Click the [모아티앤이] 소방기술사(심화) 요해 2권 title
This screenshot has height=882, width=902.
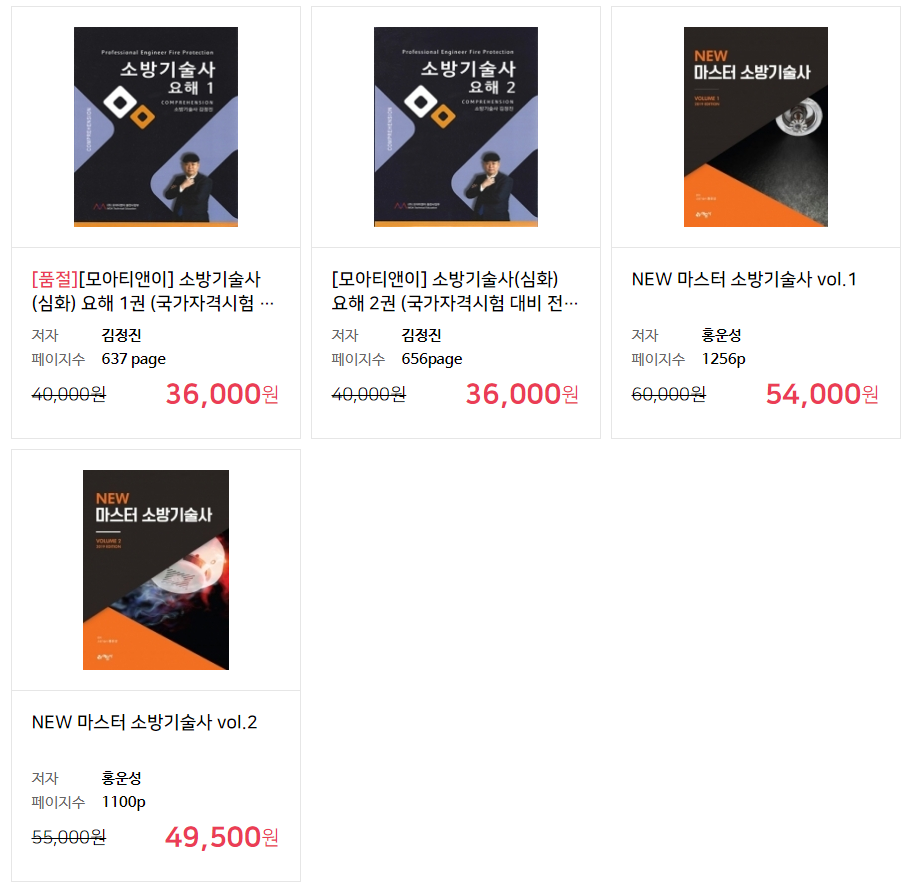click(x=455, y=291)
